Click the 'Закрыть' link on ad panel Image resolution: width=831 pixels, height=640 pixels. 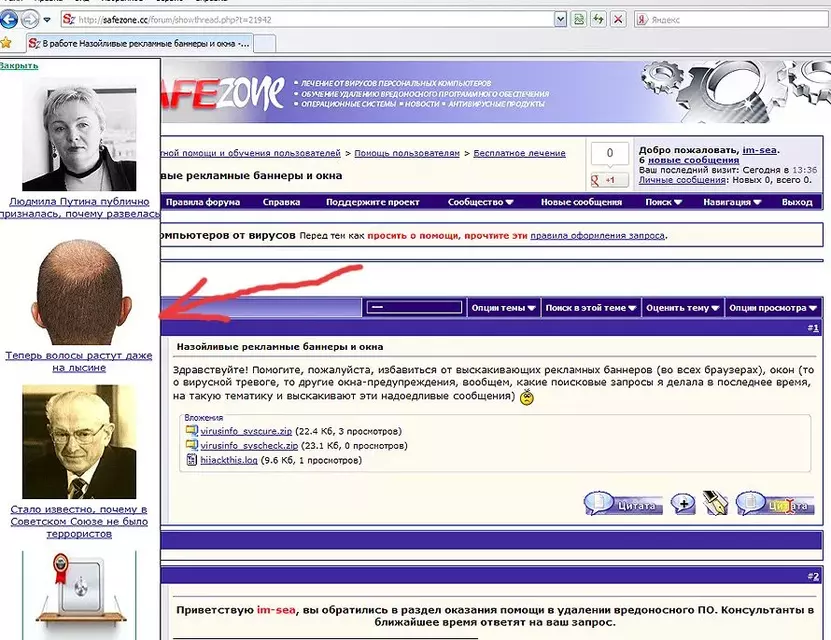19,66
